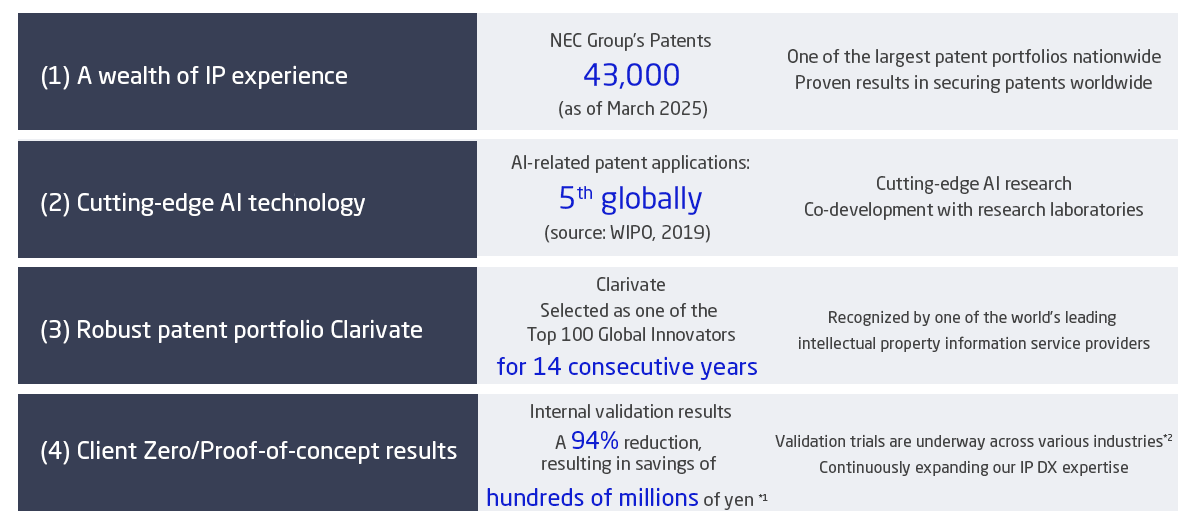Click 'One of the largest patent portfolios nationwide'

coord(974,57)
